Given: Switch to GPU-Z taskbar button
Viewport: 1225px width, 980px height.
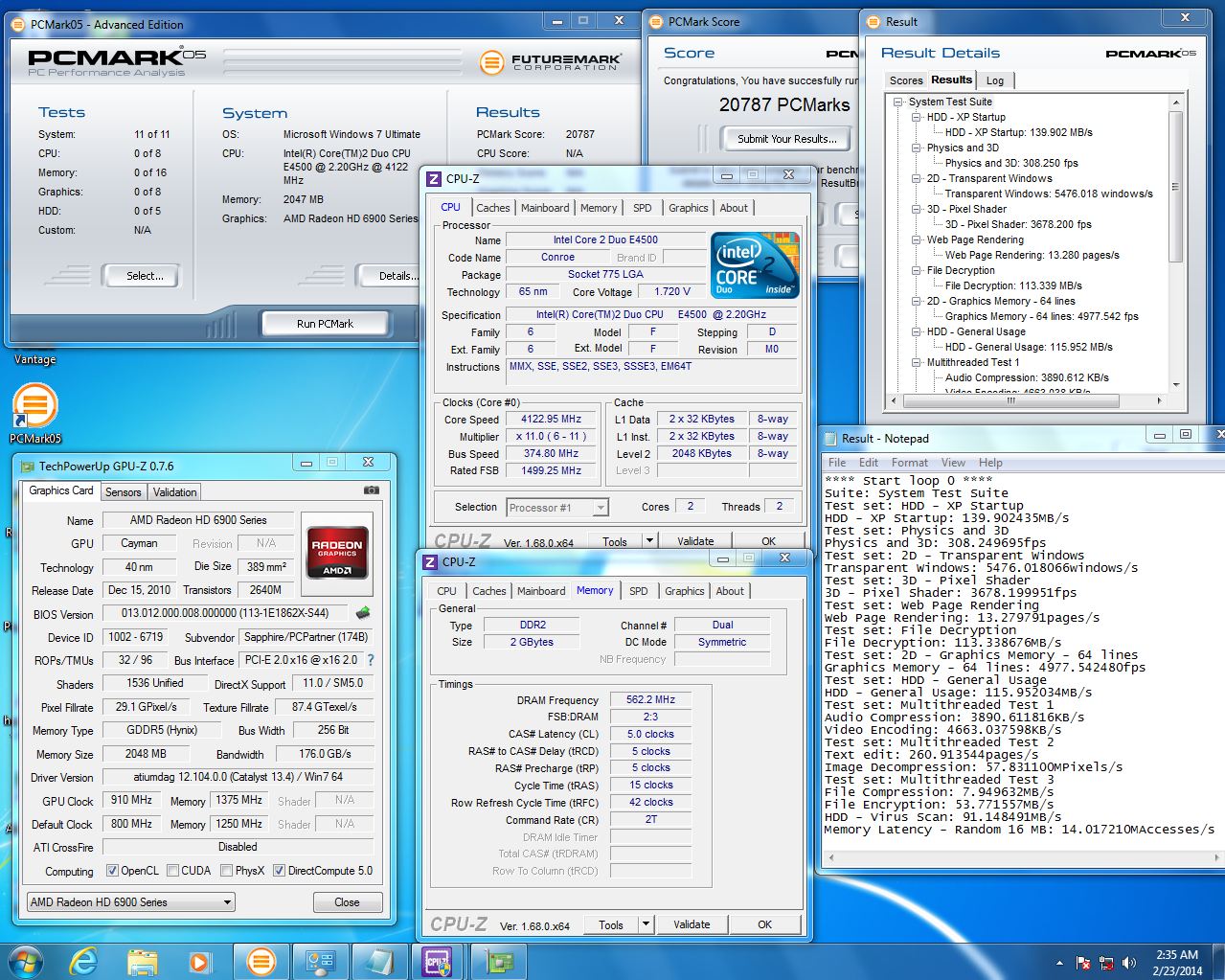Looking at the screenshot, I should coord(498,961).
